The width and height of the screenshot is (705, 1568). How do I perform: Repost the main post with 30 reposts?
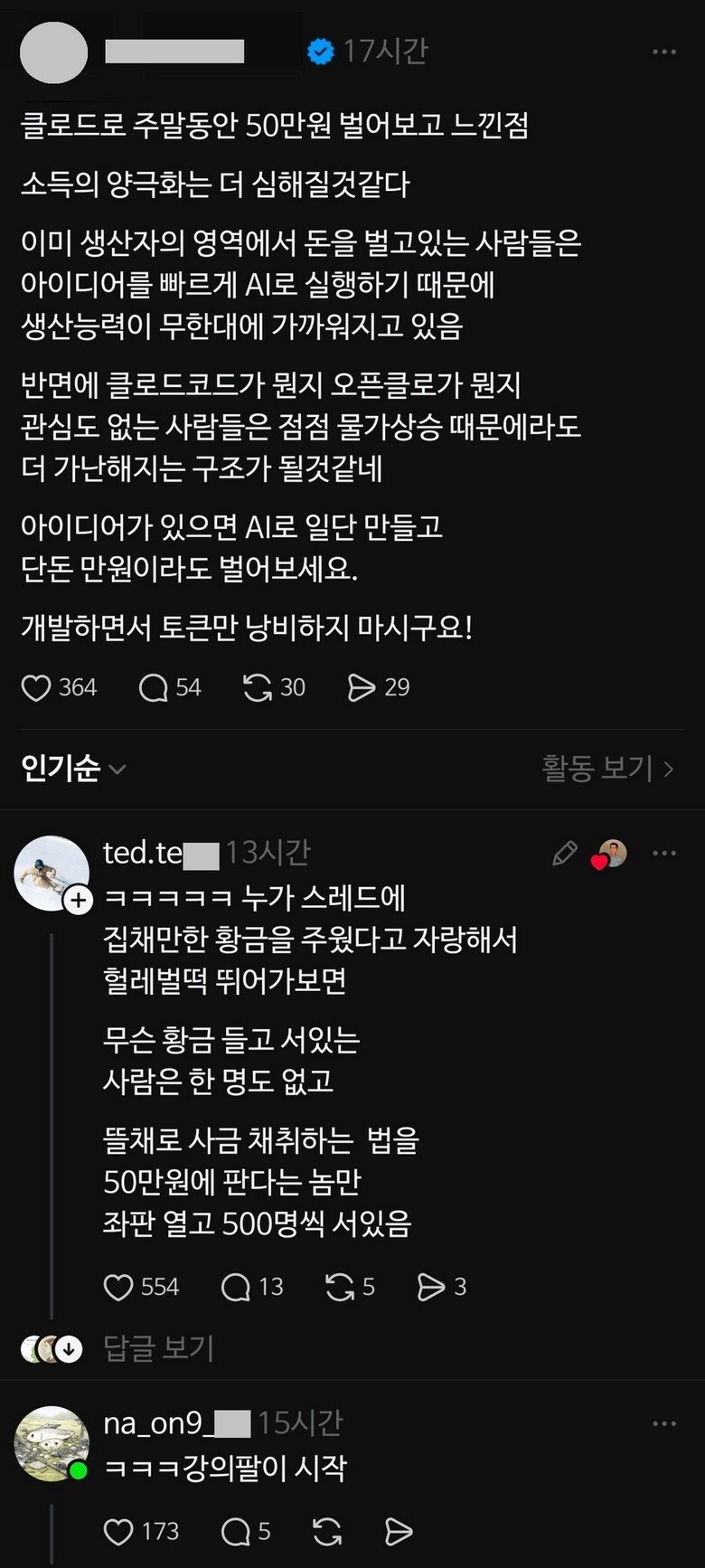click(x=258, y=688)
